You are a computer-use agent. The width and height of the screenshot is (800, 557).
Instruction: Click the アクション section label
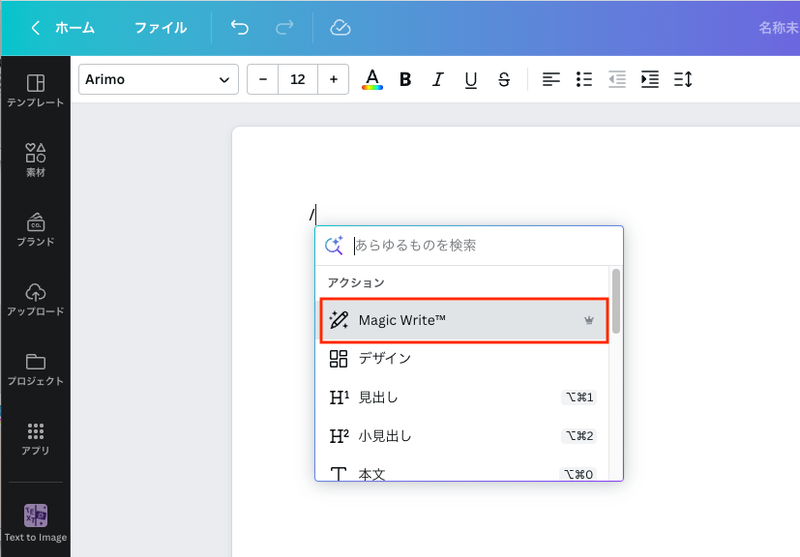click(x=356, y=283)
